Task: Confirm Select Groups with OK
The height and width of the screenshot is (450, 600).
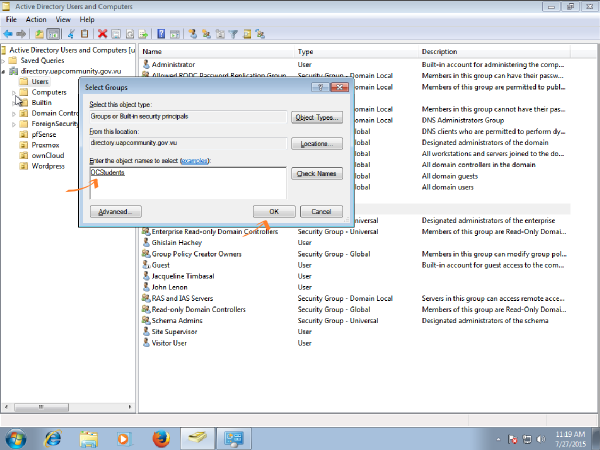Action: pos(274,212)
